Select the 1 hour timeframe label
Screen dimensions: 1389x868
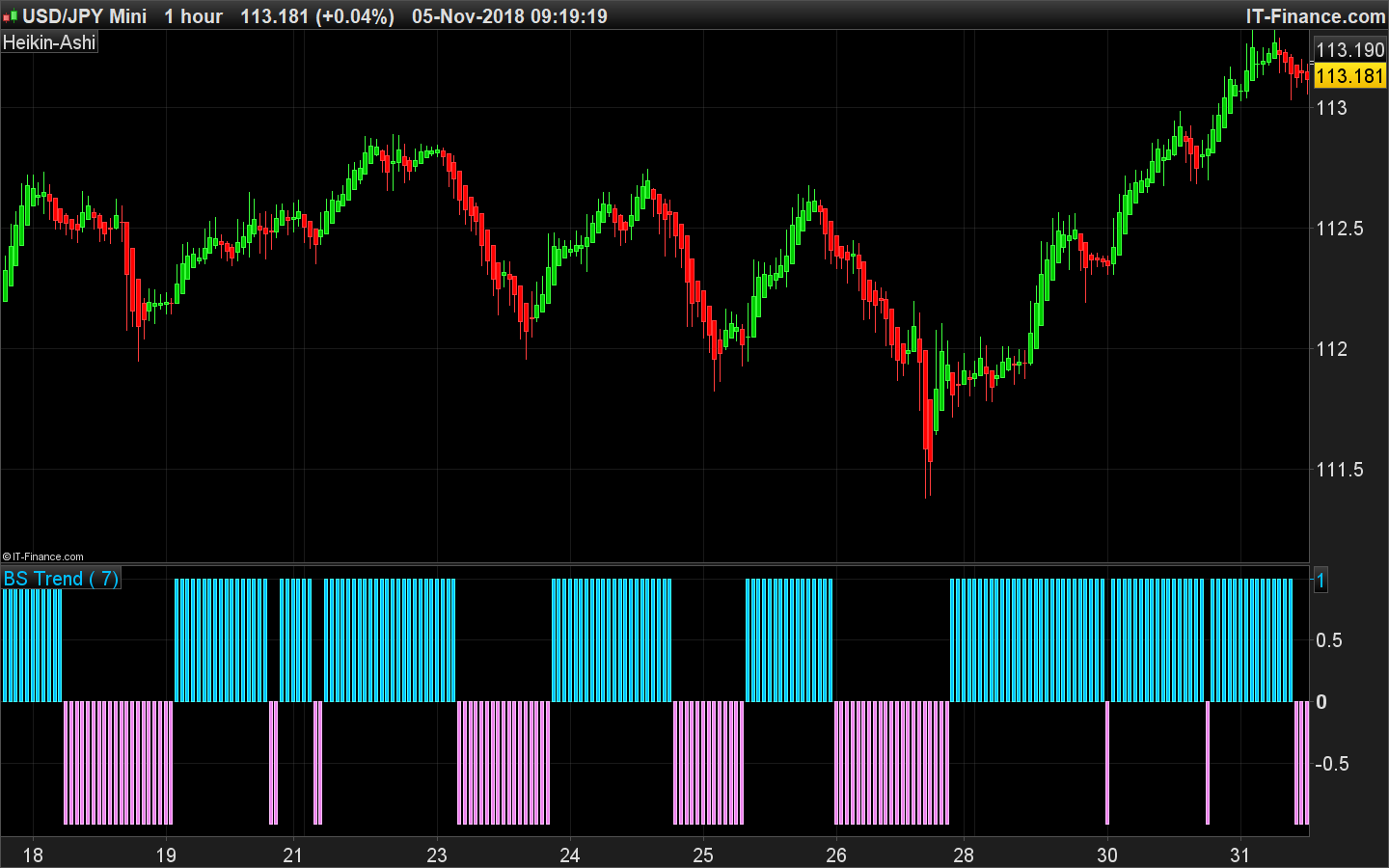point(193,16)
